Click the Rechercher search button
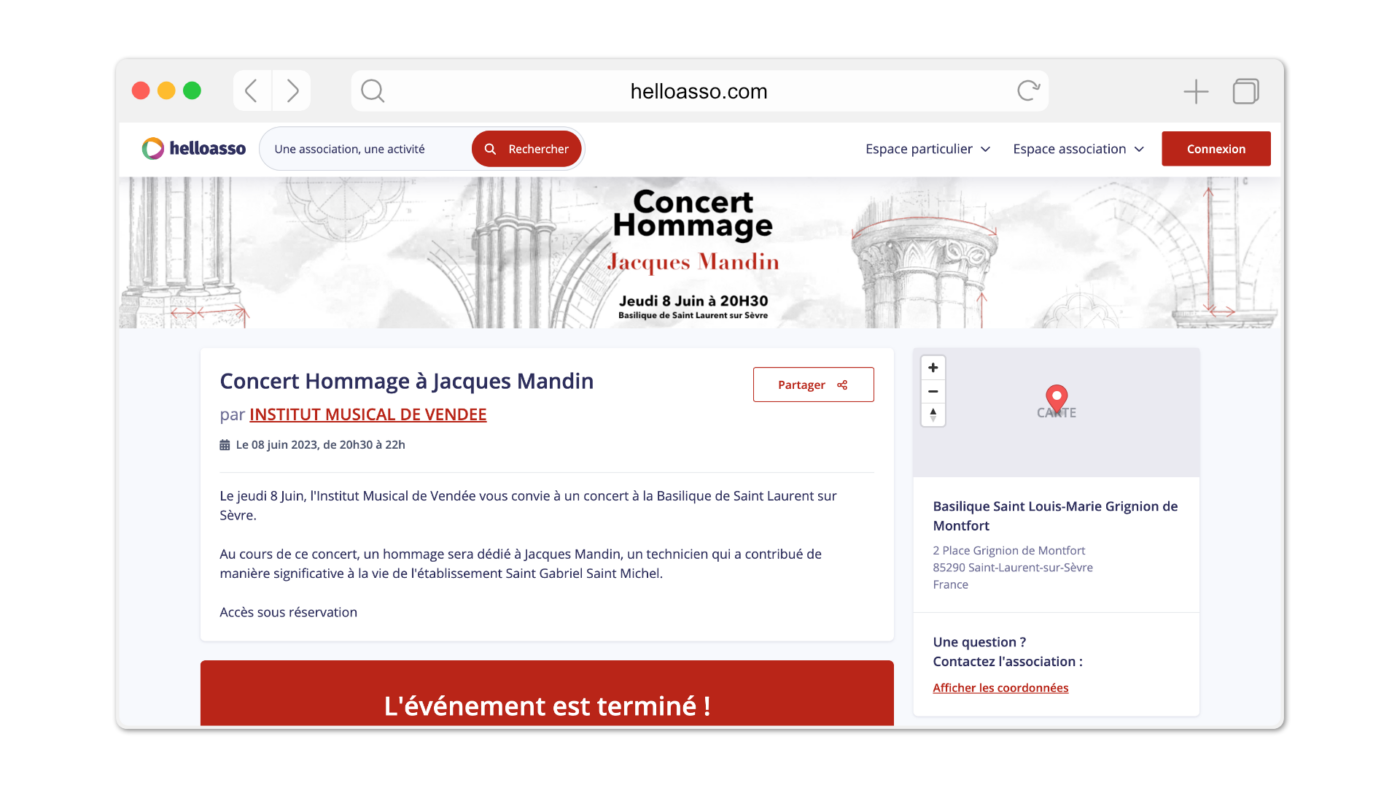1400x788 pixels. point(527,149)
